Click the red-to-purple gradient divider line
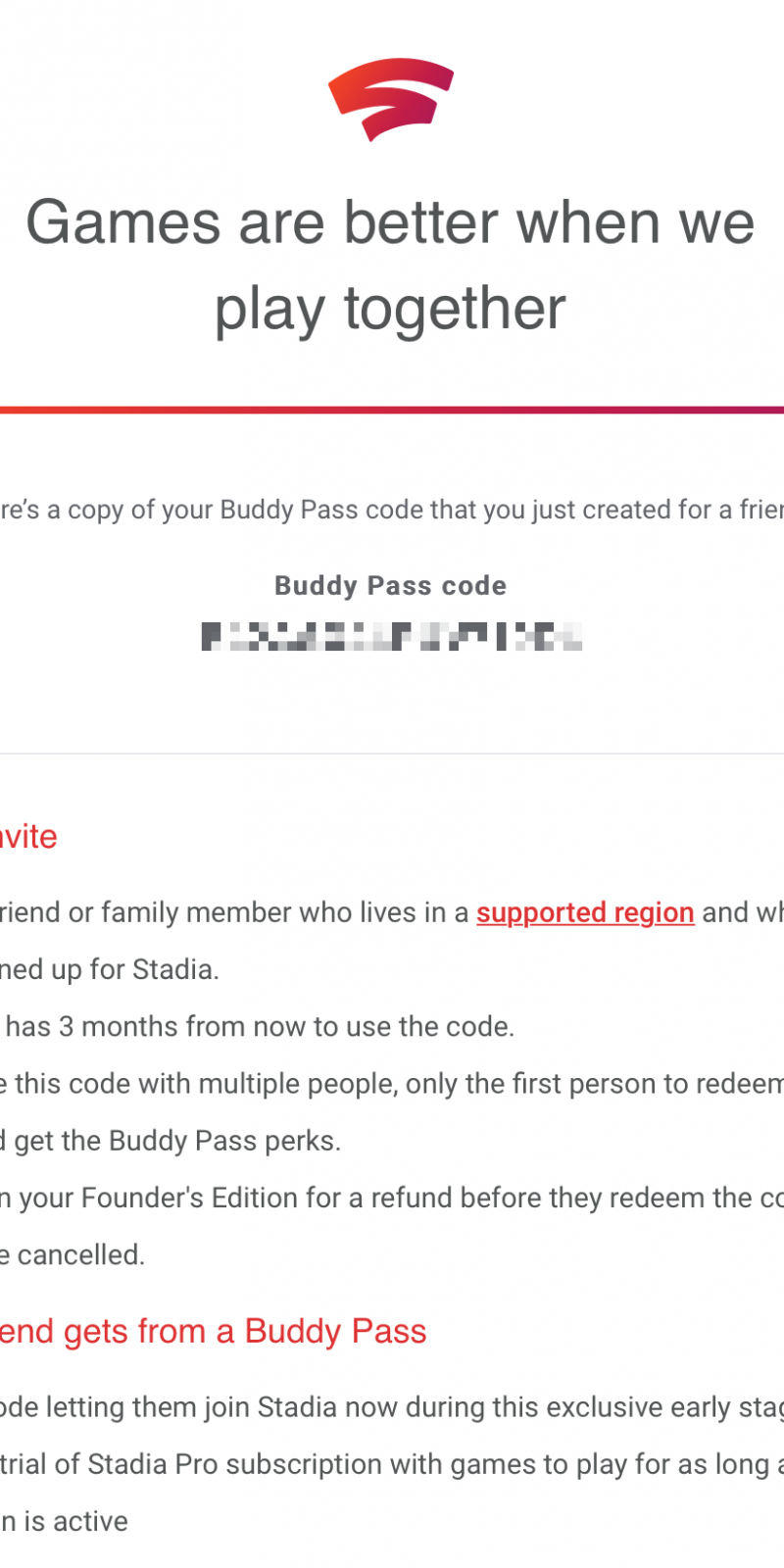784x1568 pixels. (392, 410)
